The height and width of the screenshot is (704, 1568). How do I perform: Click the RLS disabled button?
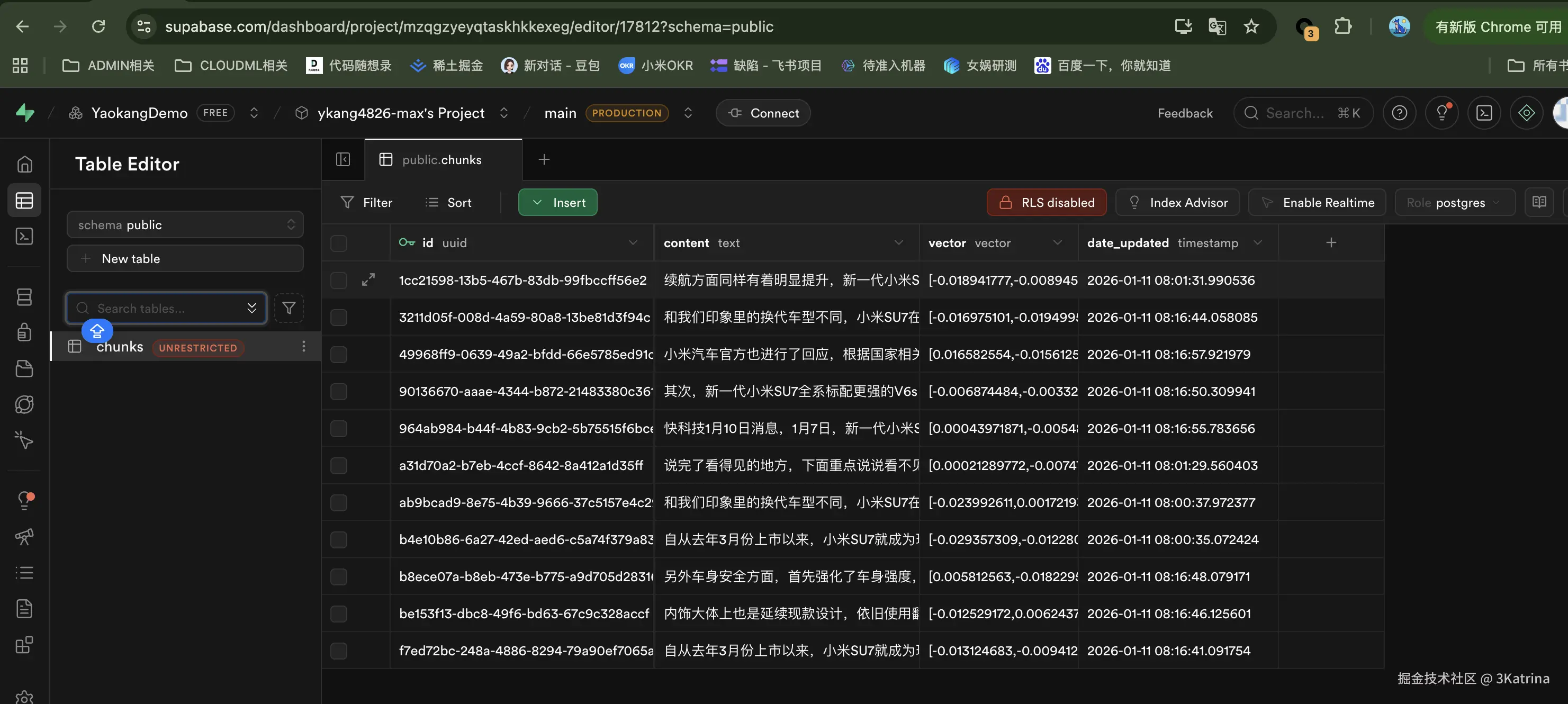click(x=1047, y=203)
